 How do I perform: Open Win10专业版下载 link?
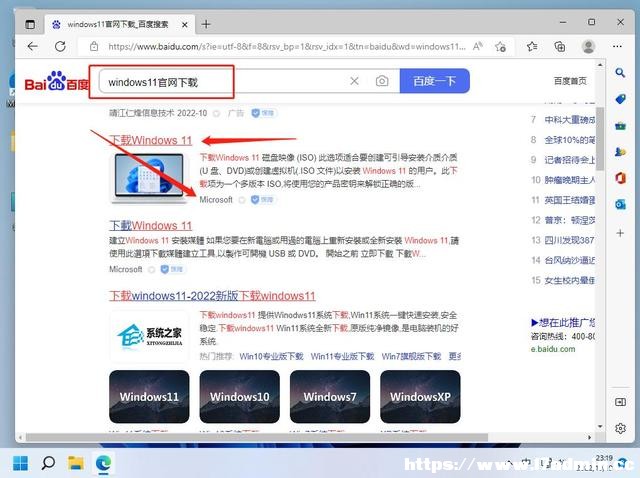click(271, 356)
